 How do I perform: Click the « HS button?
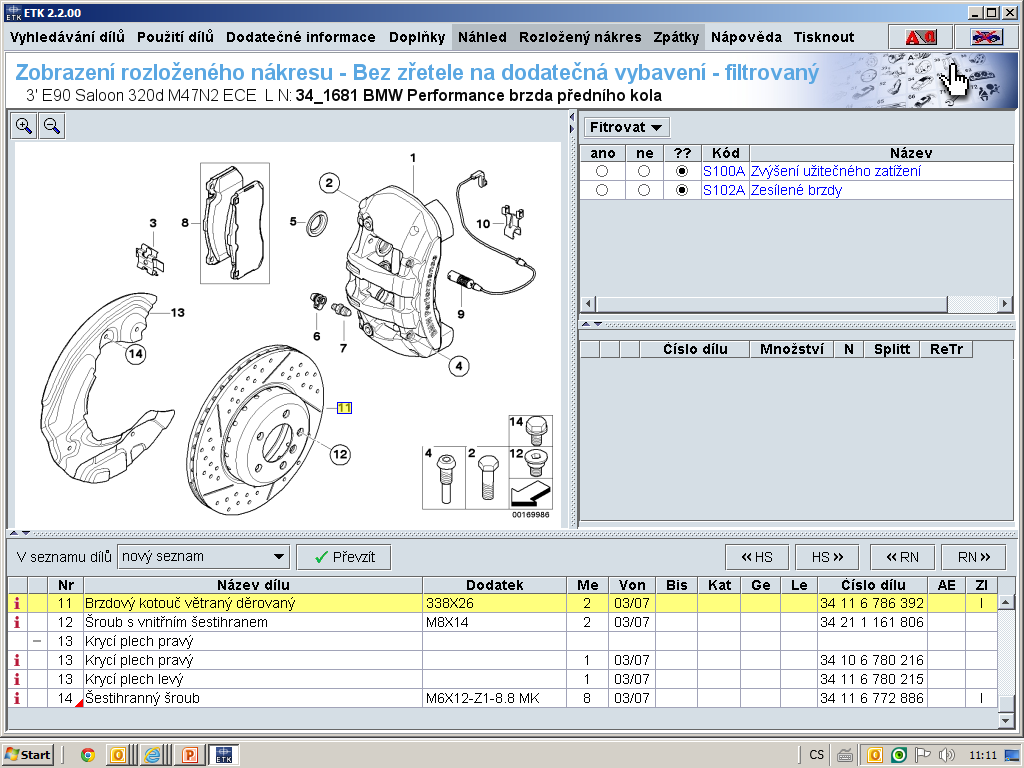coord(757,557)
